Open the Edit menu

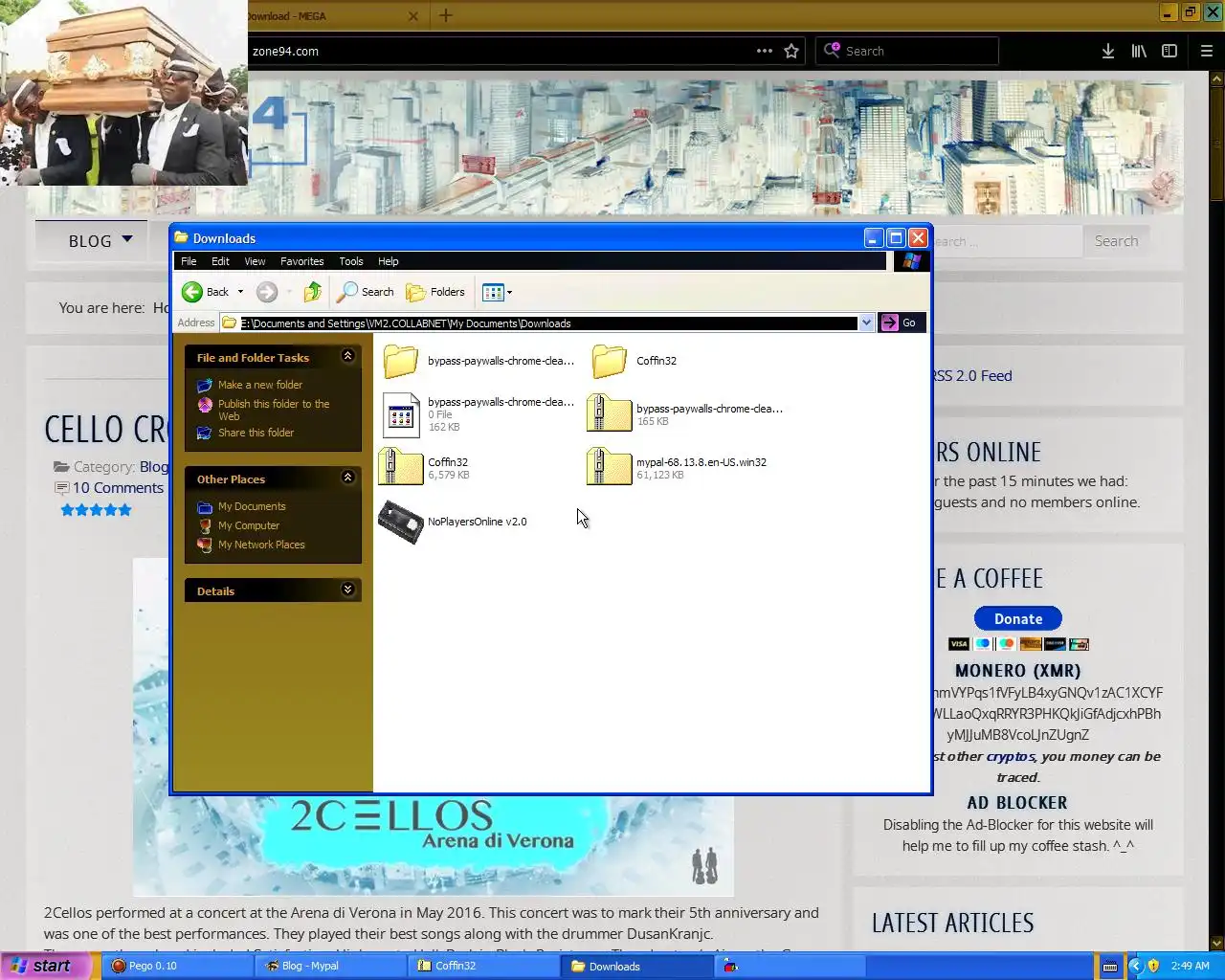click(x=220, y=261)
